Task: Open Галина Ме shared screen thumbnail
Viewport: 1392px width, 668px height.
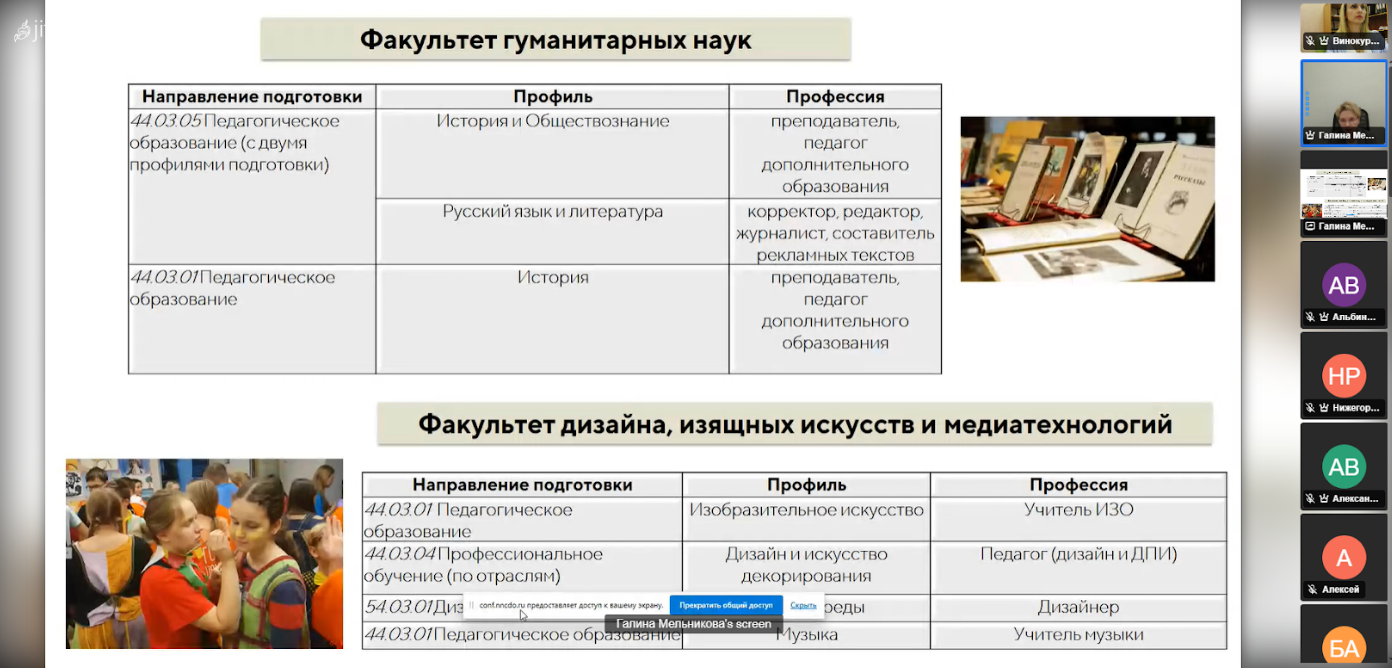Action: tap(1344, 193)
